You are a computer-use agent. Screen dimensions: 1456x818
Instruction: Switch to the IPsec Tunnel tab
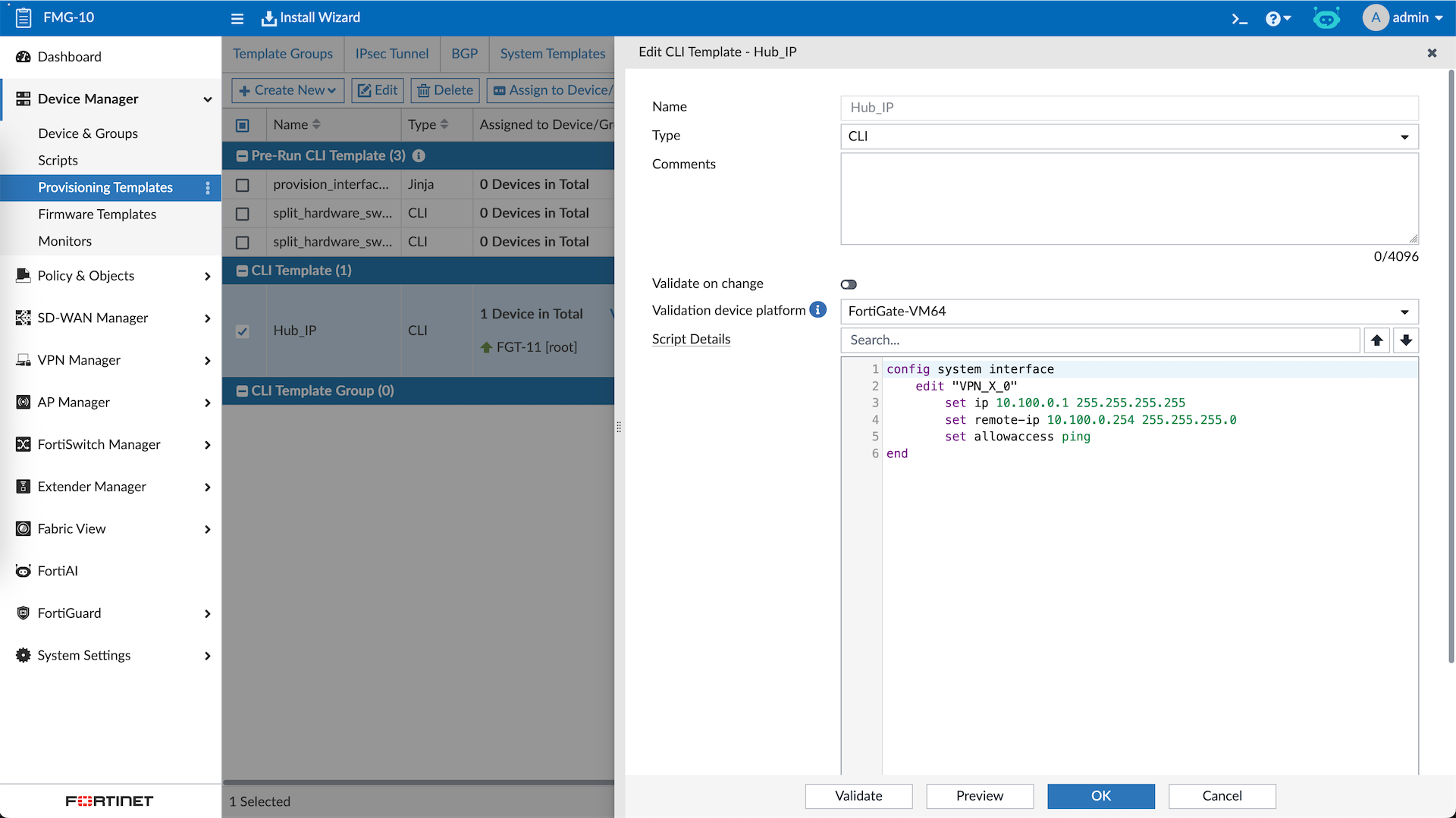coord(391,54)
